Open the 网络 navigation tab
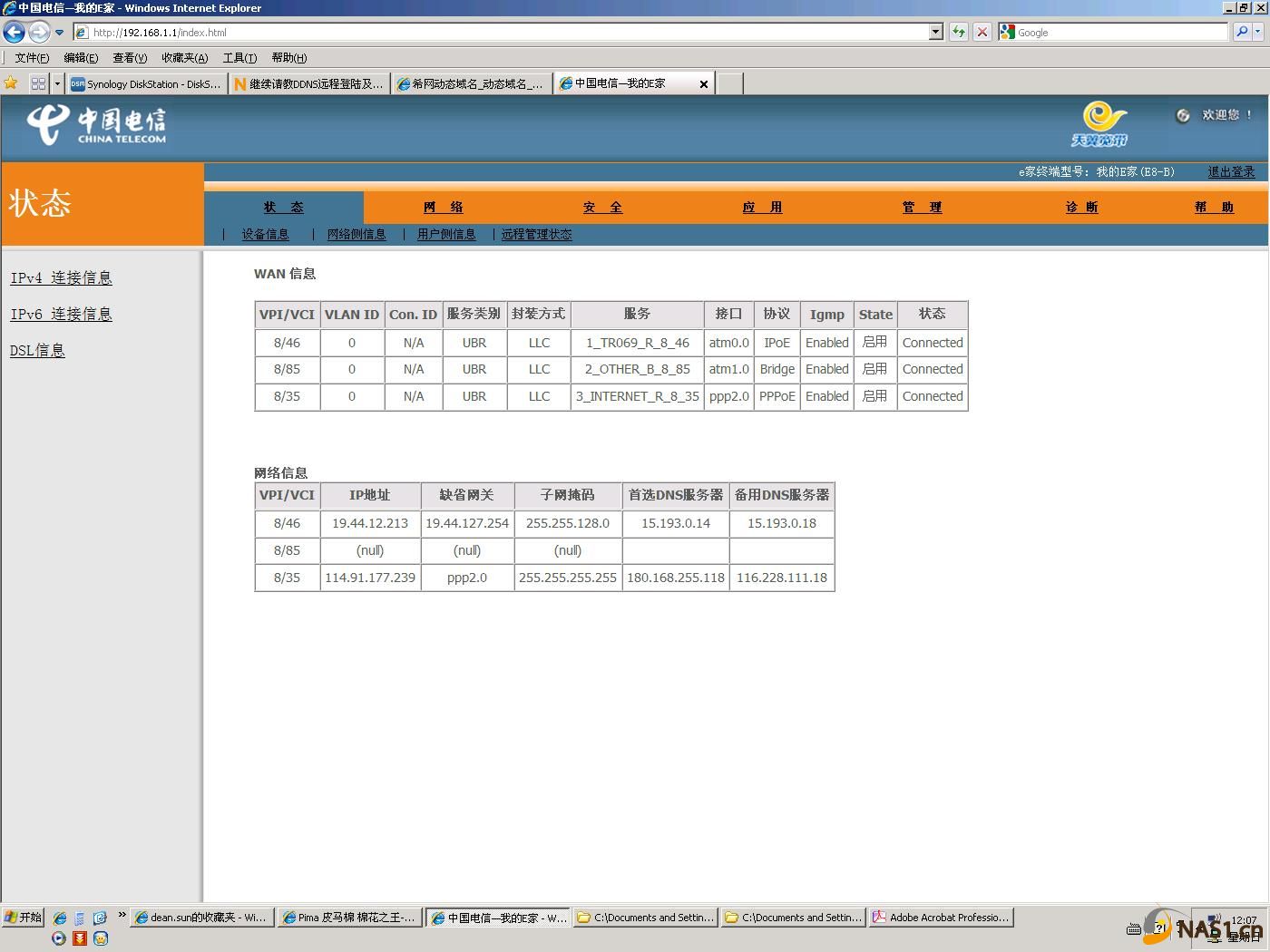The image size is (1270, 952). point(444,208)
